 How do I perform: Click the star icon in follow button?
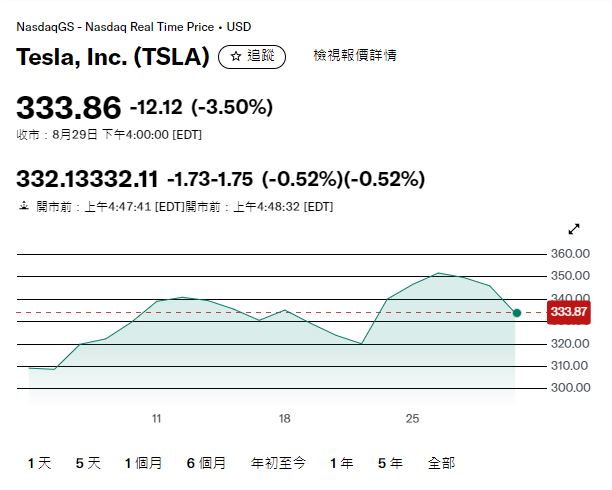[236, 57]
